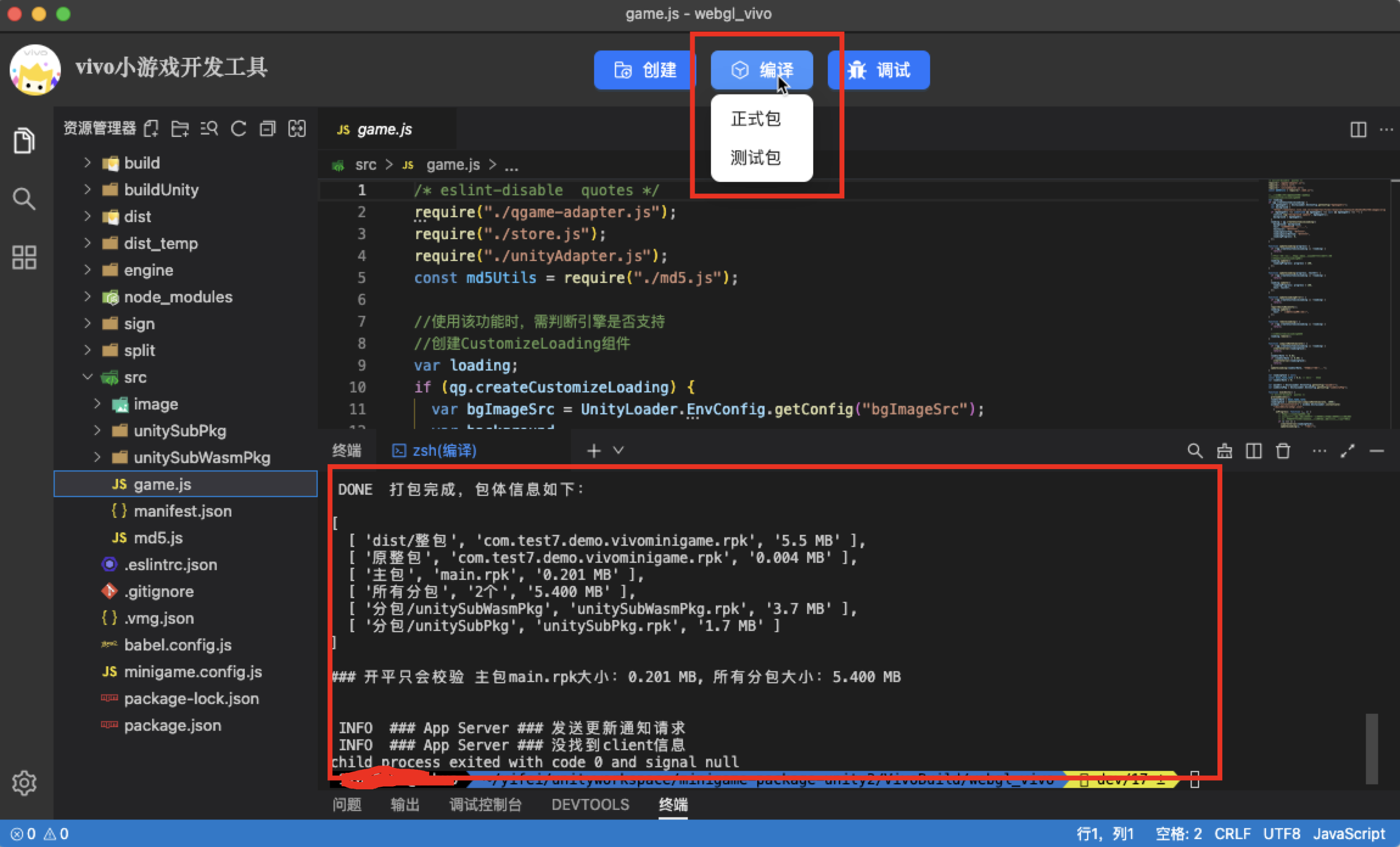1400x847 pixels.
Task: Split the editor to the right
Action: click(1358, 129)
